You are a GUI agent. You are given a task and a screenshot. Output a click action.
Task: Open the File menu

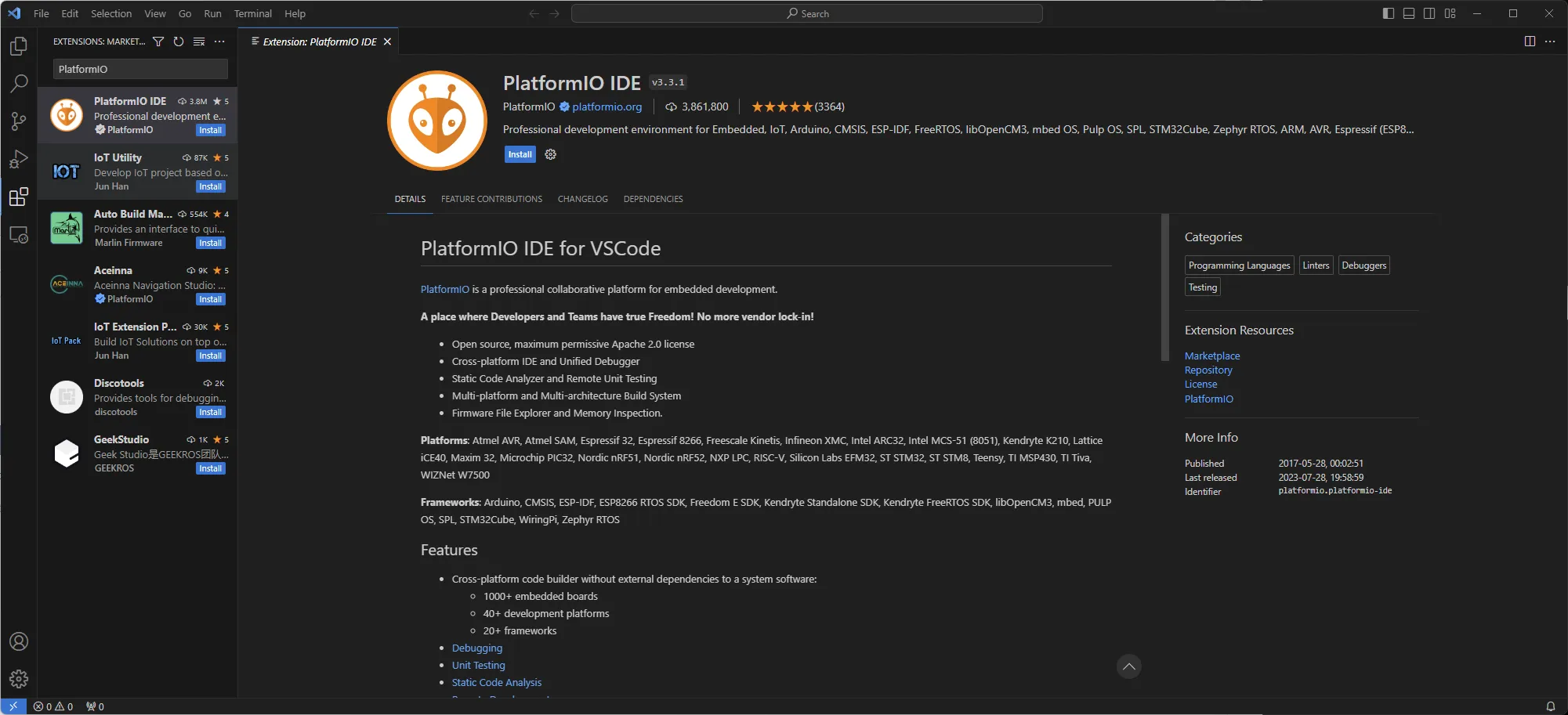[42, 13]
